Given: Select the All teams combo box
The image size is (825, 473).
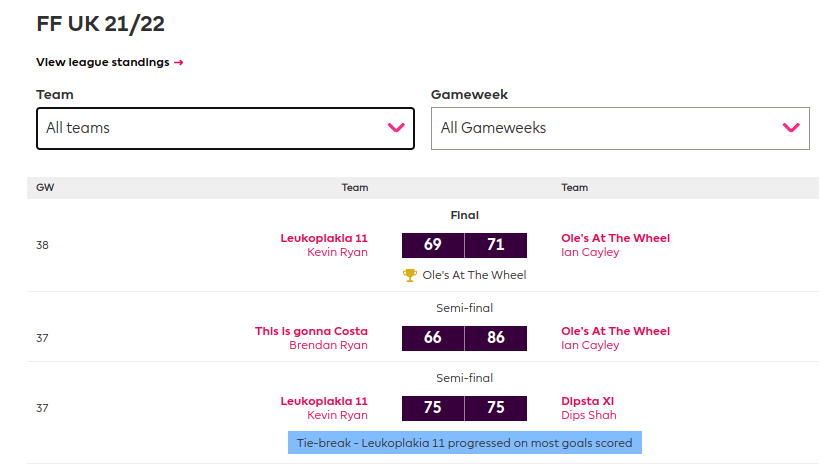Looking at the screenshot, I should point(225,128).
